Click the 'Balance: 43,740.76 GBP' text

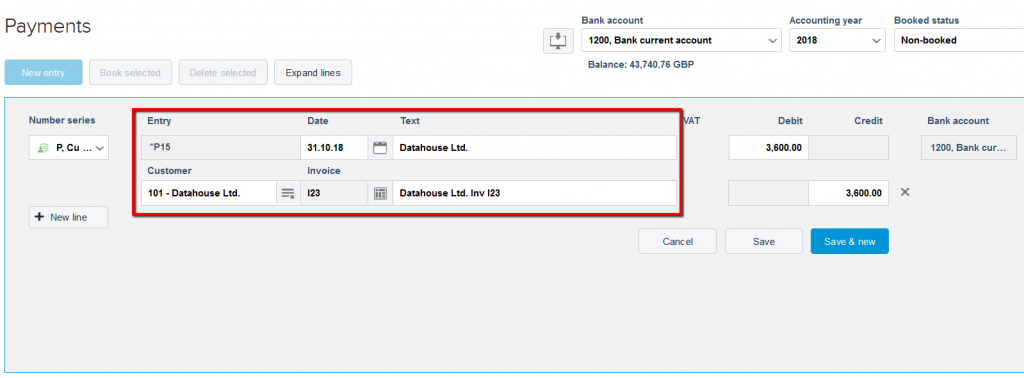pos(641,65)
